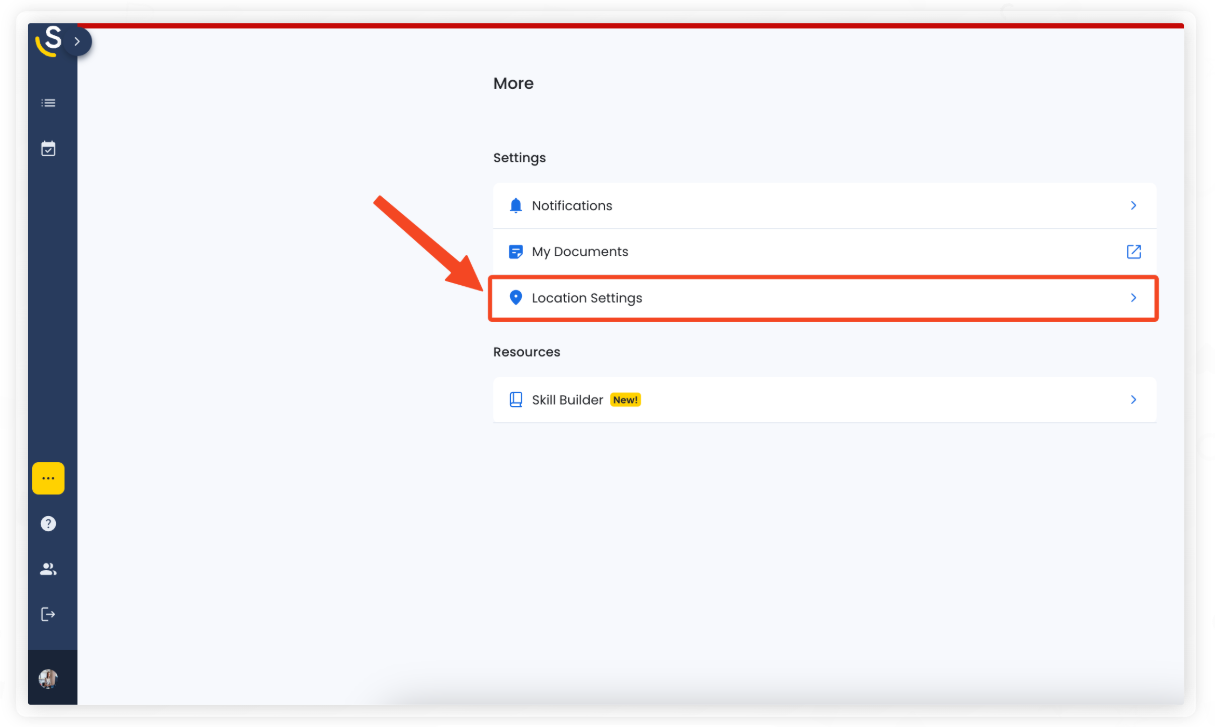Click My Documents external link icon
This screenshot has width=1215, height=727.
tap(1133, 252)
